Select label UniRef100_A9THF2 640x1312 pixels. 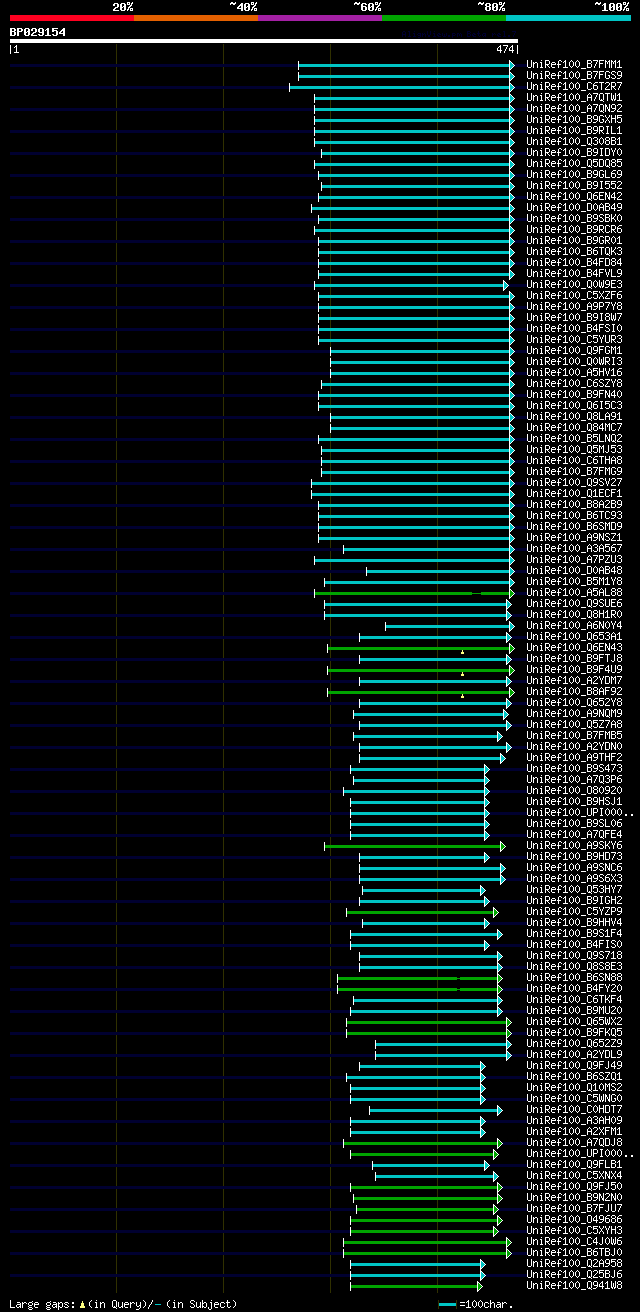pos(574,757)
